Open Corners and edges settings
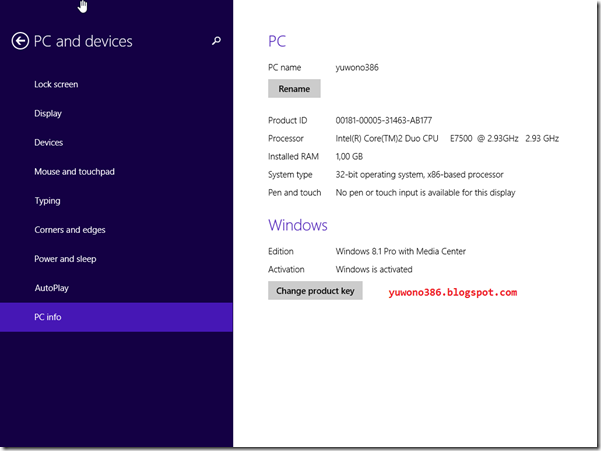This screenshot has height=451, width=601. (70, 230)
